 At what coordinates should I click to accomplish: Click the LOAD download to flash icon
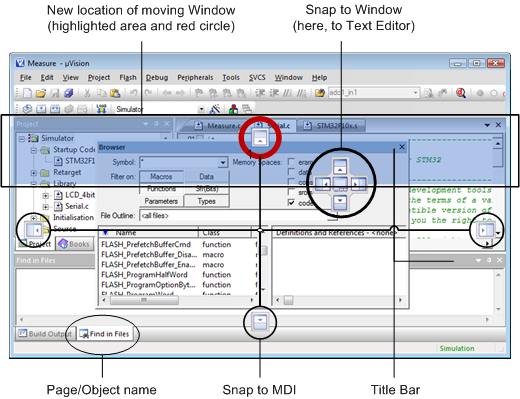coord(101,109)
